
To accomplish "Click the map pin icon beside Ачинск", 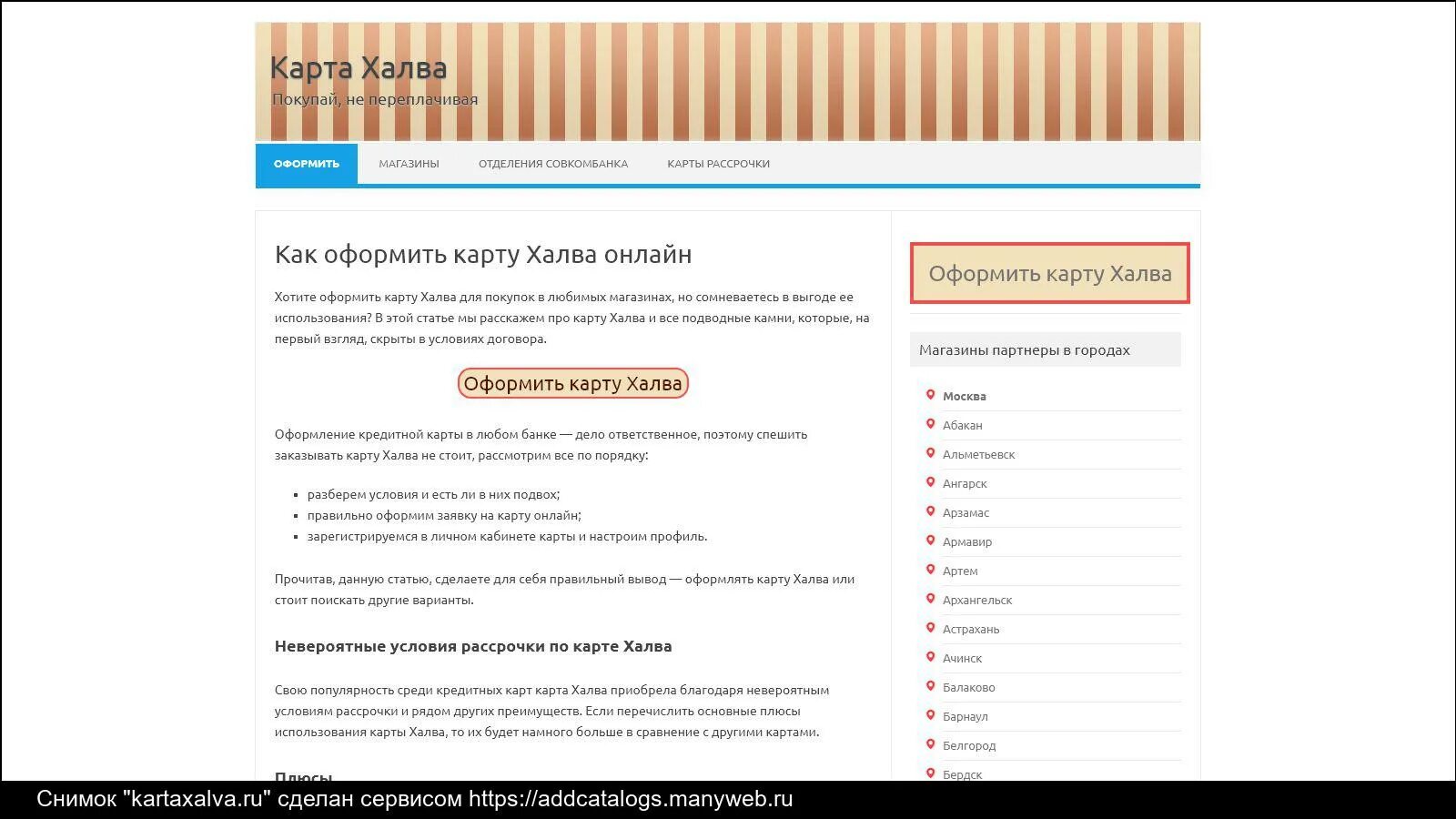I will [x=930, y=657].
